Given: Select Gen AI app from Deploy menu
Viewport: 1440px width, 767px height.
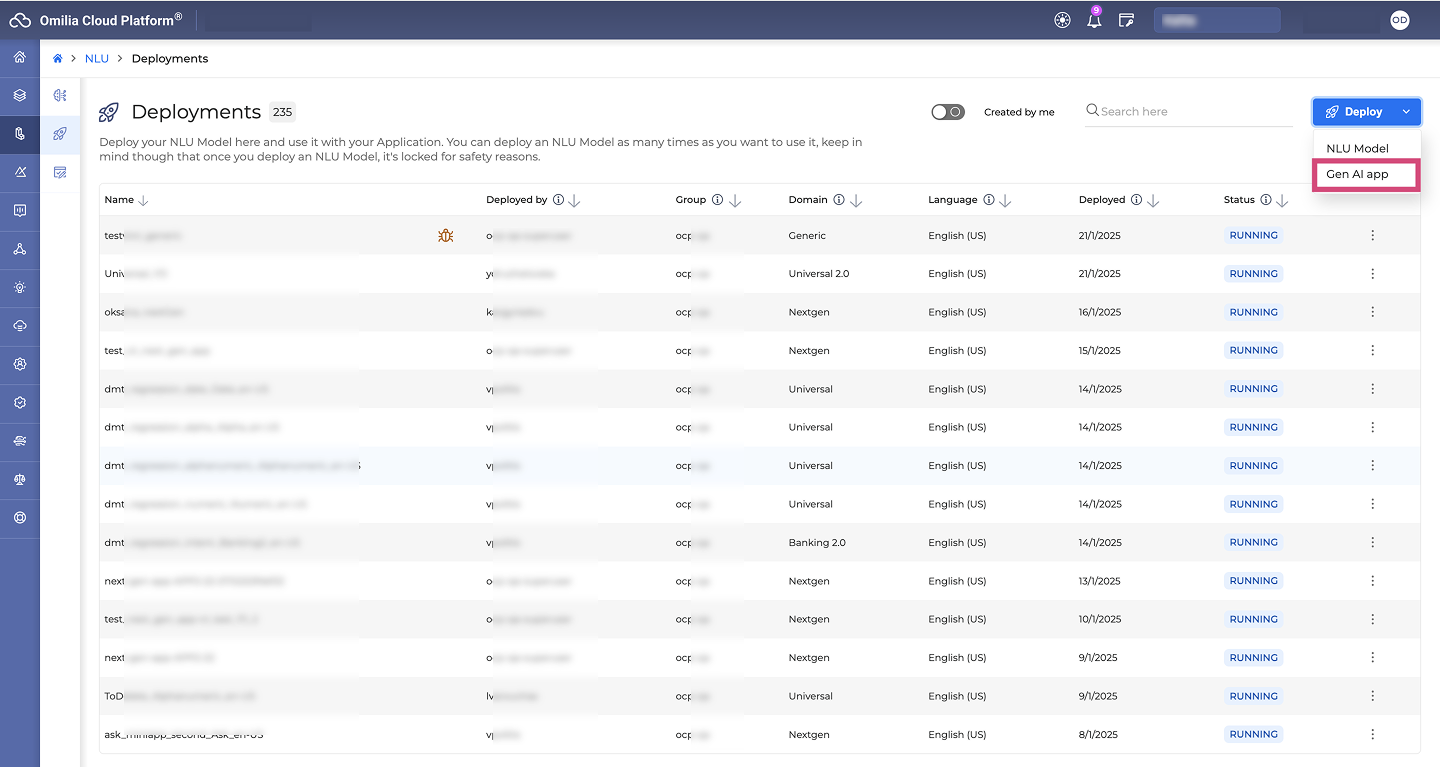Looking at the screenshot, I should 1357,174.
